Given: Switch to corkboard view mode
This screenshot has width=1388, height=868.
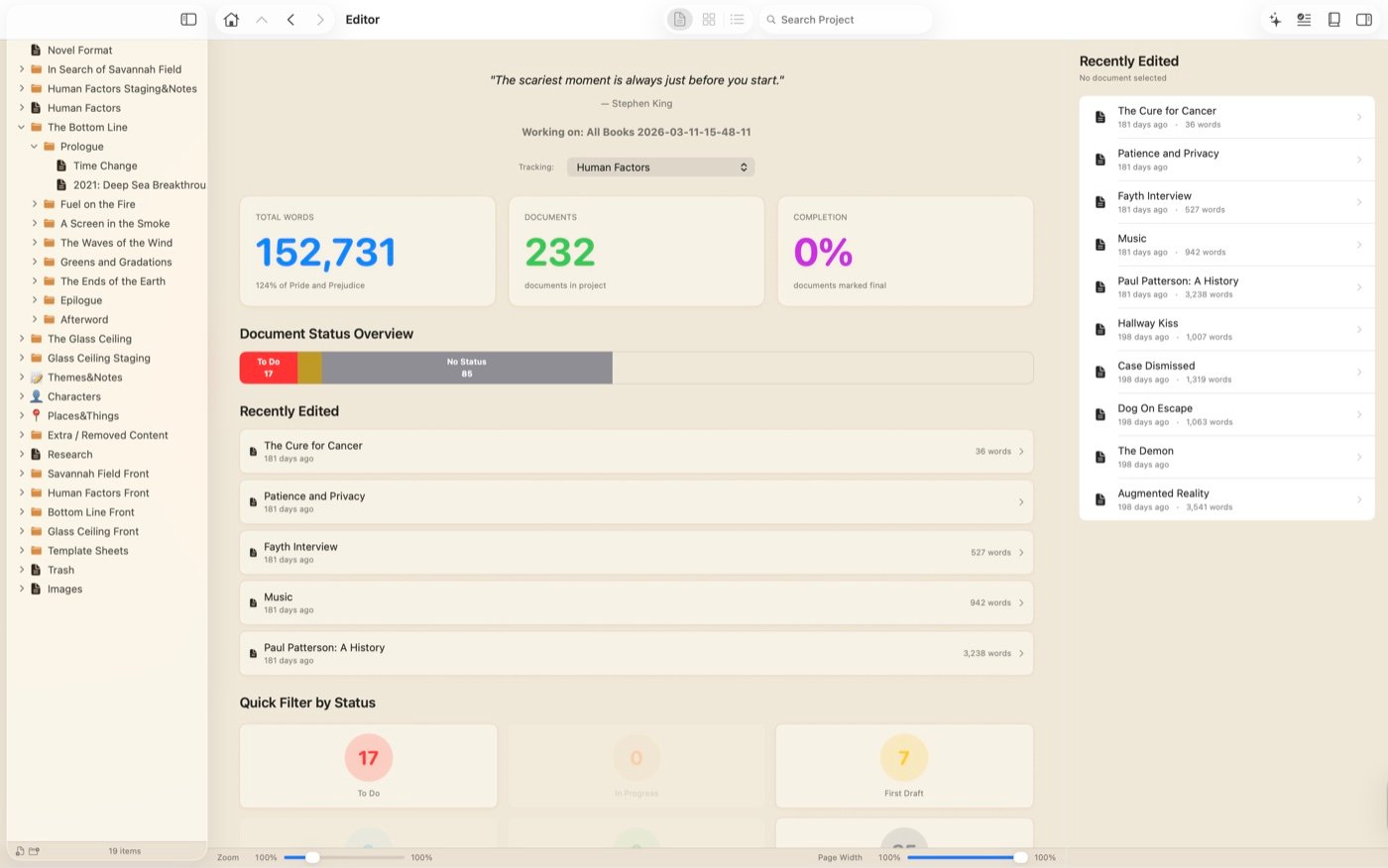Looking at the screenshot, I should [708, 19].
